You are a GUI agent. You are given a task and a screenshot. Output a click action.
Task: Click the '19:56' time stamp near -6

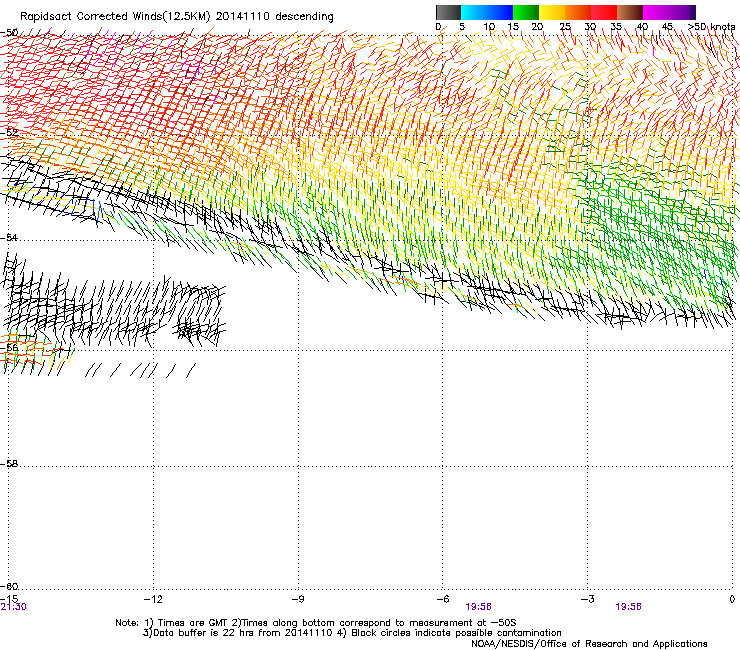tap(478, 607)
